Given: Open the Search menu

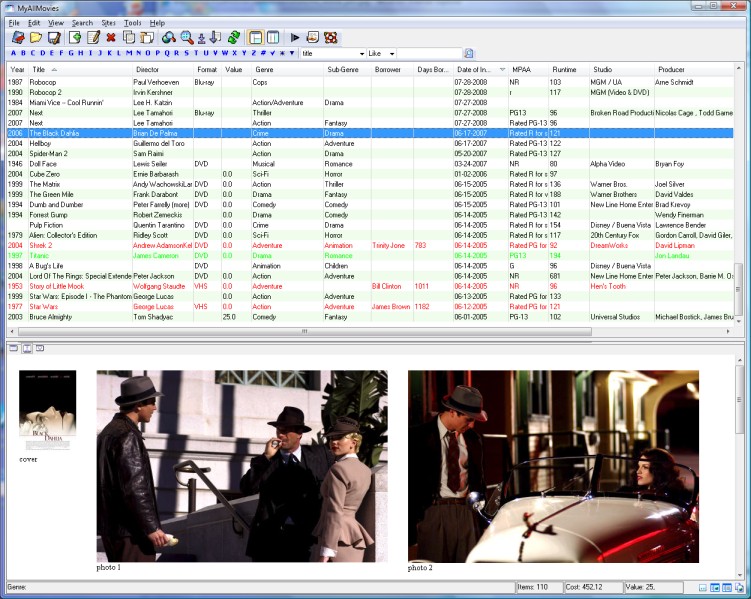Looking at the screenshot, I should tap(82, 23).
